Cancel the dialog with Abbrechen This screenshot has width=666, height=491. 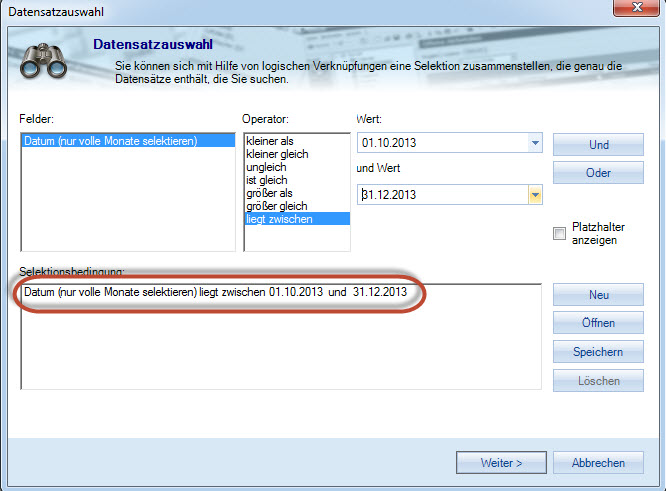coord(598,463)
